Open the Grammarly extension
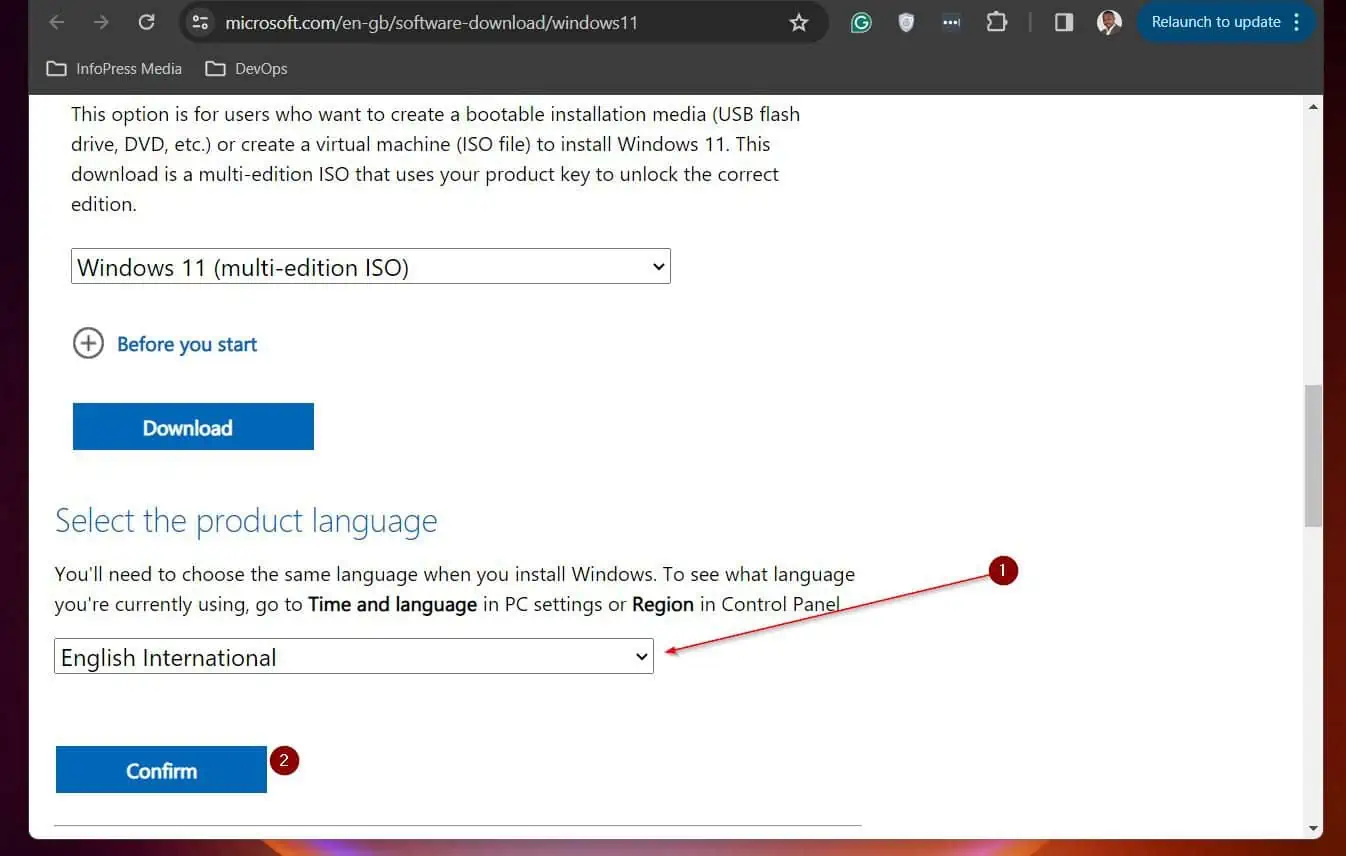This screenshot has height=856, width=1346. [x=861, y=22]
